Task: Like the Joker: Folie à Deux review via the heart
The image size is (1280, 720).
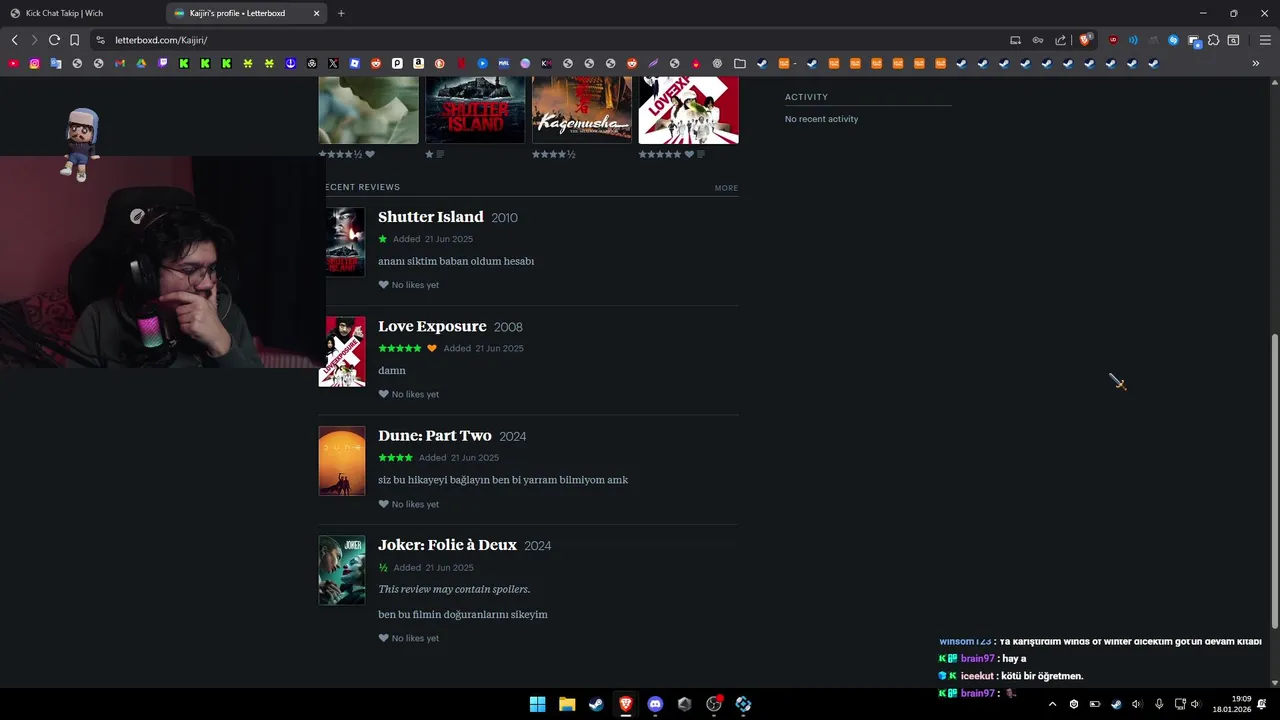Action: pyautogui.click(x=383, y=638)
